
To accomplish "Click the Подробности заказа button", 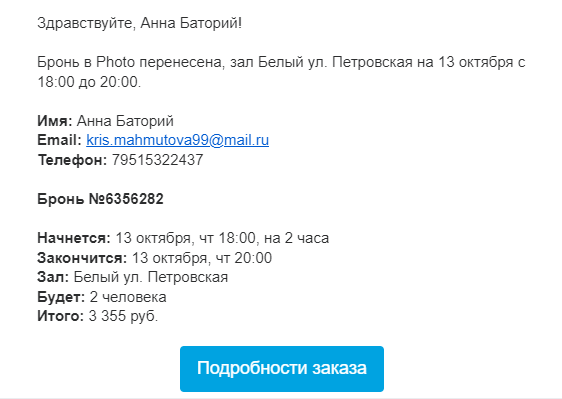I will [x=282, y=369].
